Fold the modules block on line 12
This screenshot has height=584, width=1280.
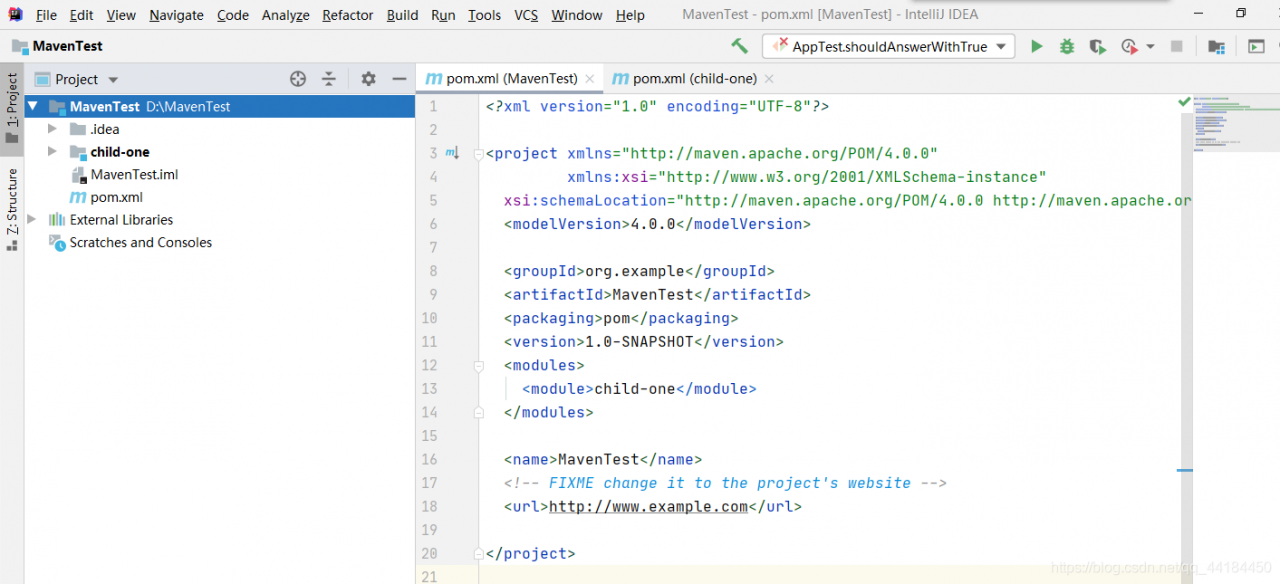[x=479, y=366]
